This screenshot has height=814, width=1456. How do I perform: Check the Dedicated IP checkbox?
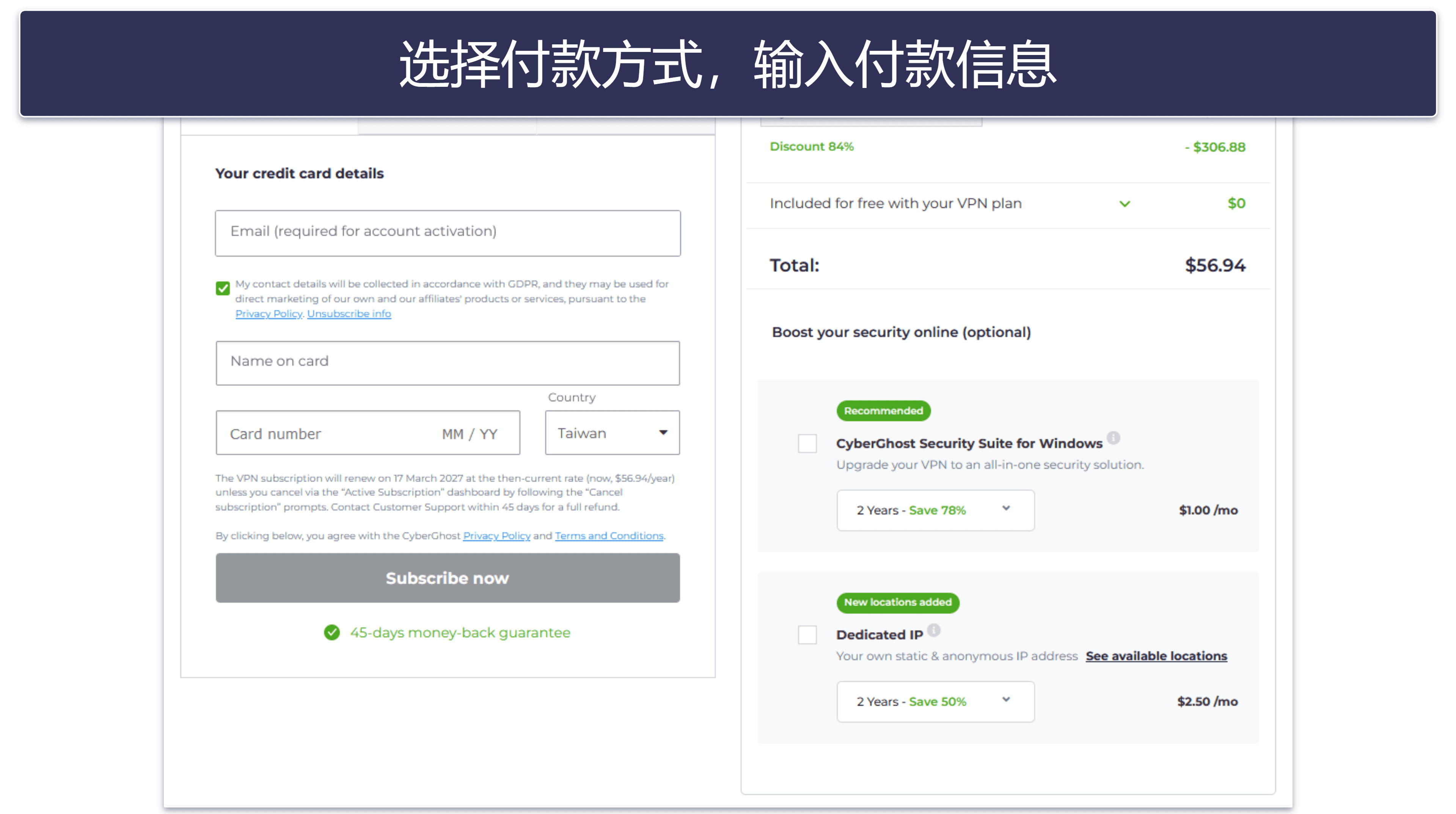click(x=807, y=634)
